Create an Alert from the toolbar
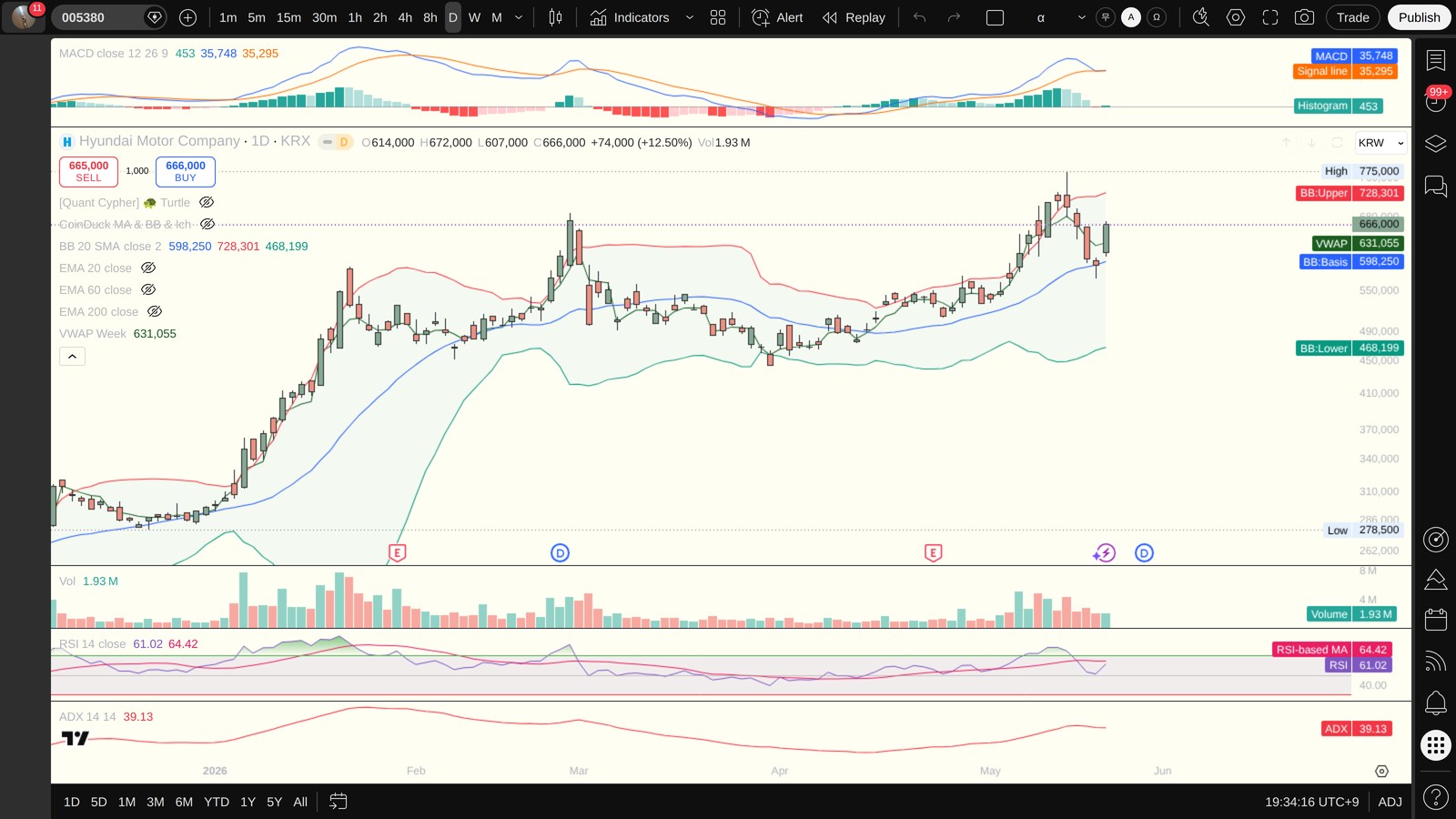This screenshot has width=1456, height=819. (x=777, y=17)
